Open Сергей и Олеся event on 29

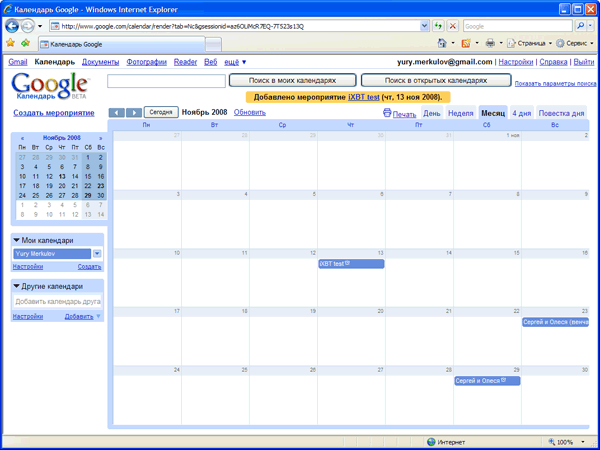[x=487, y=381]
